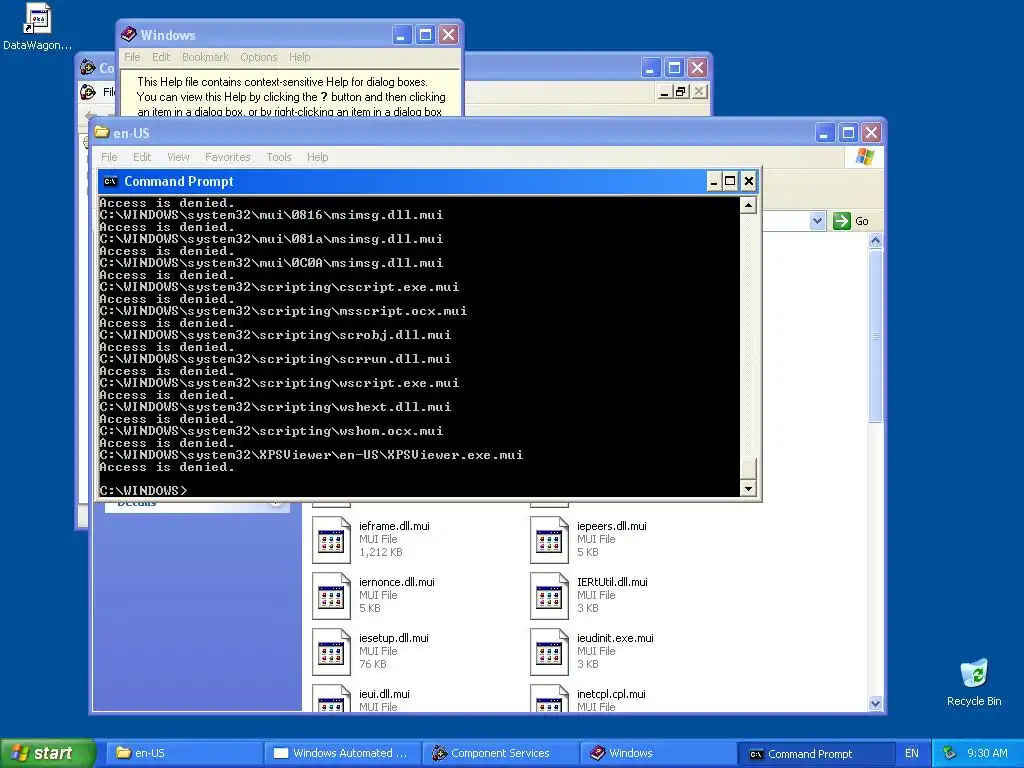Open Bookmark menu in Windows Help window

(205, 57)
